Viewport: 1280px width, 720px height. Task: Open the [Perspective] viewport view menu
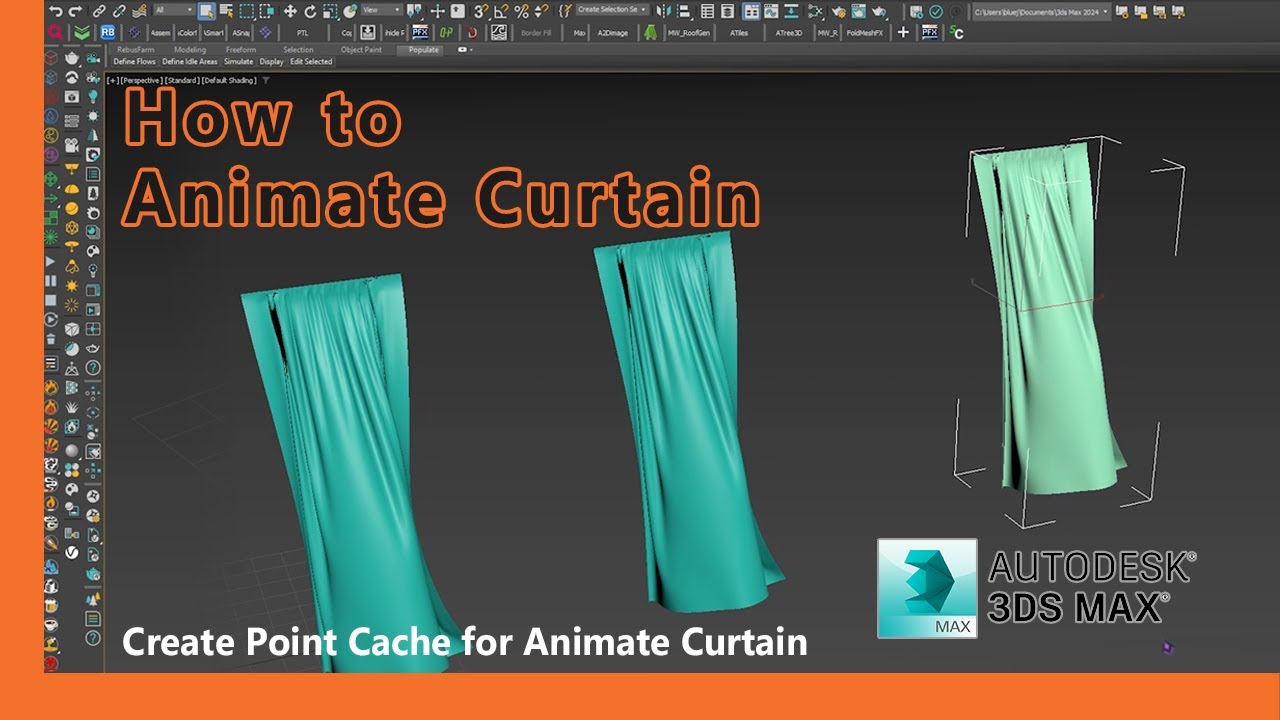(141, 80)
